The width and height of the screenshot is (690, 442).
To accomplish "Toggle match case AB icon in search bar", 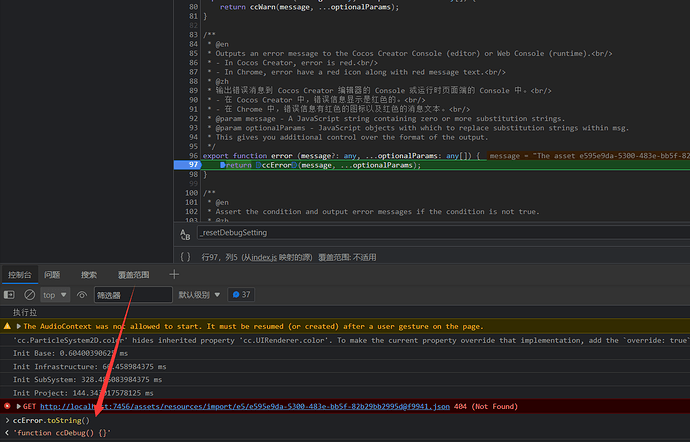I will (185, 234).
